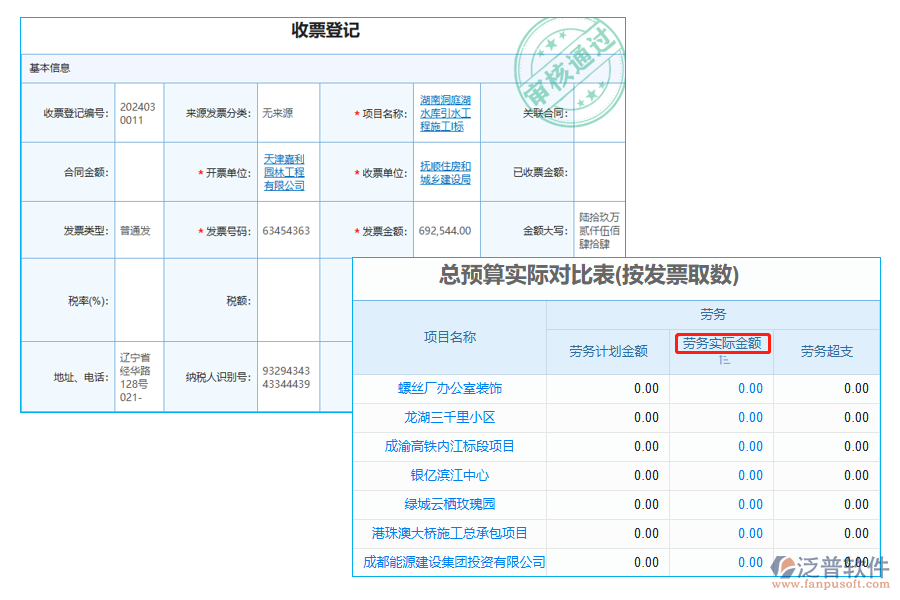The height and width of the screenshot is (600, 900).
Task: Click the 基本信息 section header
Action: [48, 68]
